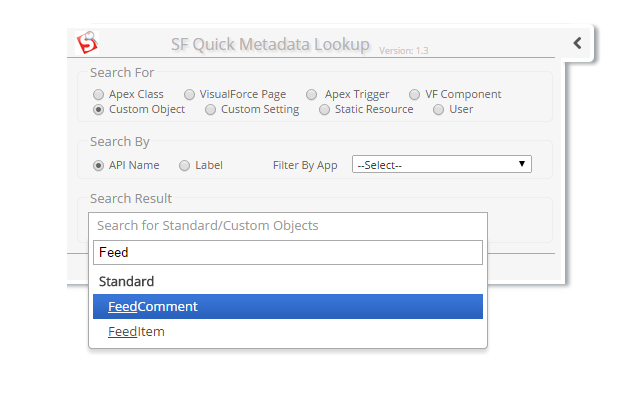Screen dimensions: 640x400
Task: Open the Filter By App dropdown
Action: [441, 165]
